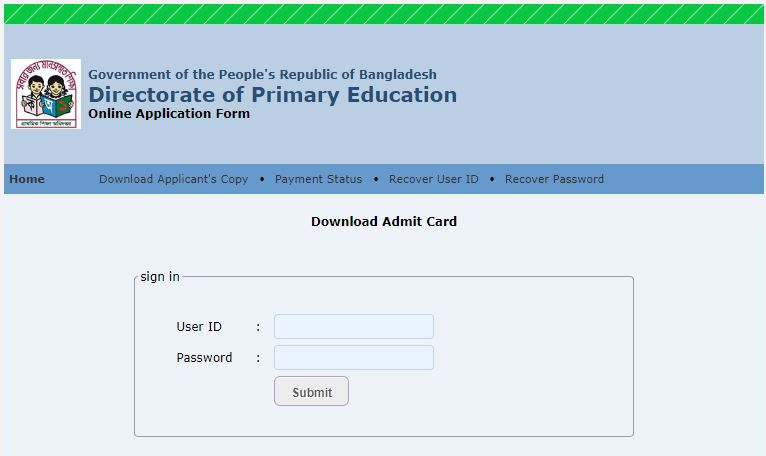
Task: Check Payment Status in navigation bar
Action: point(318,179)
